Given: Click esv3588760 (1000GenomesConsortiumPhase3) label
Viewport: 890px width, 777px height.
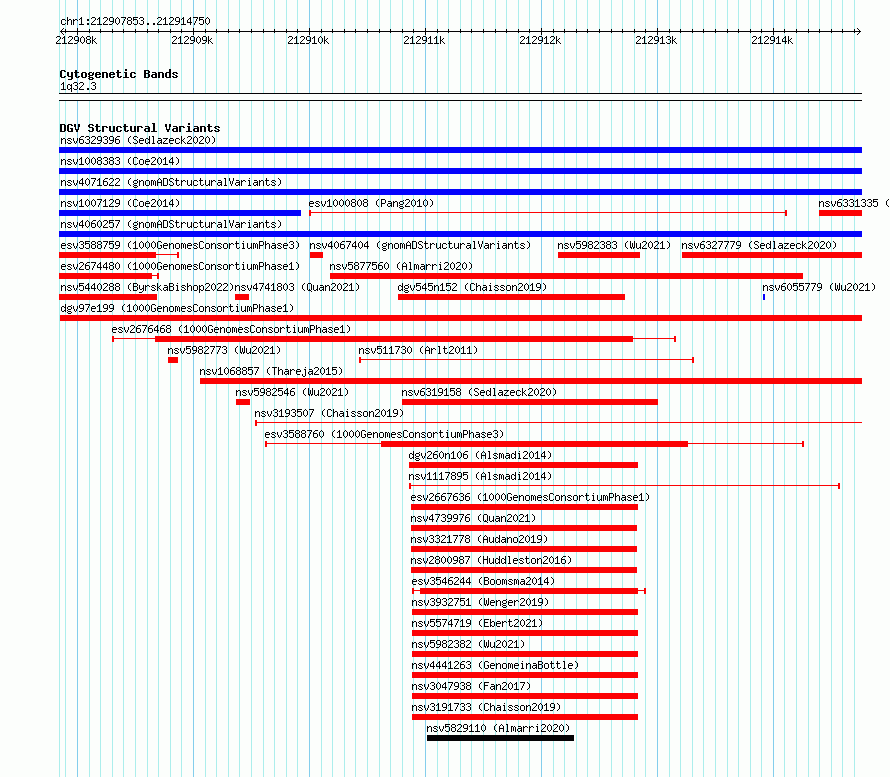Looking at the screenshot, I should click(x=384, y=434).
